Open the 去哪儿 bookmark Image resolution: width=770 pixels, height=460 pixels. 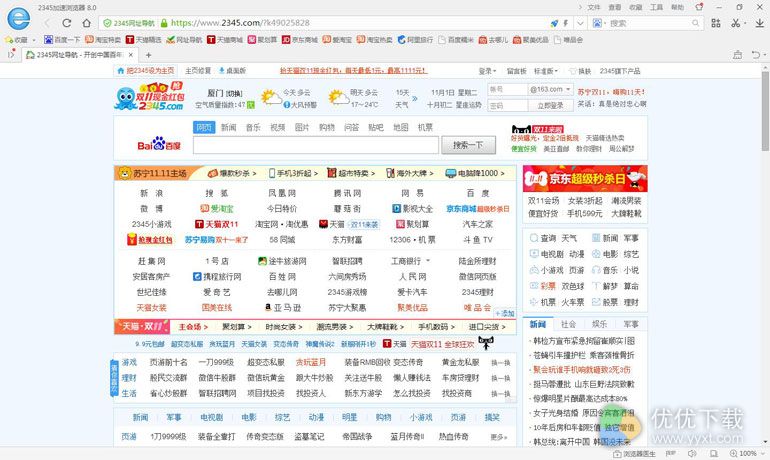click(494, 40)
